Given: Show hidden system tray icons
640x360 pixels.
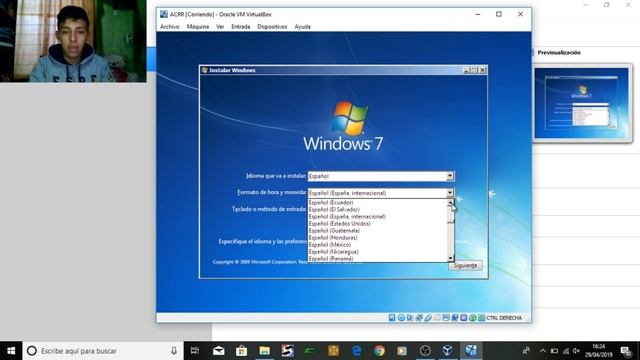Looking at the screenshot, I should 543,351.
